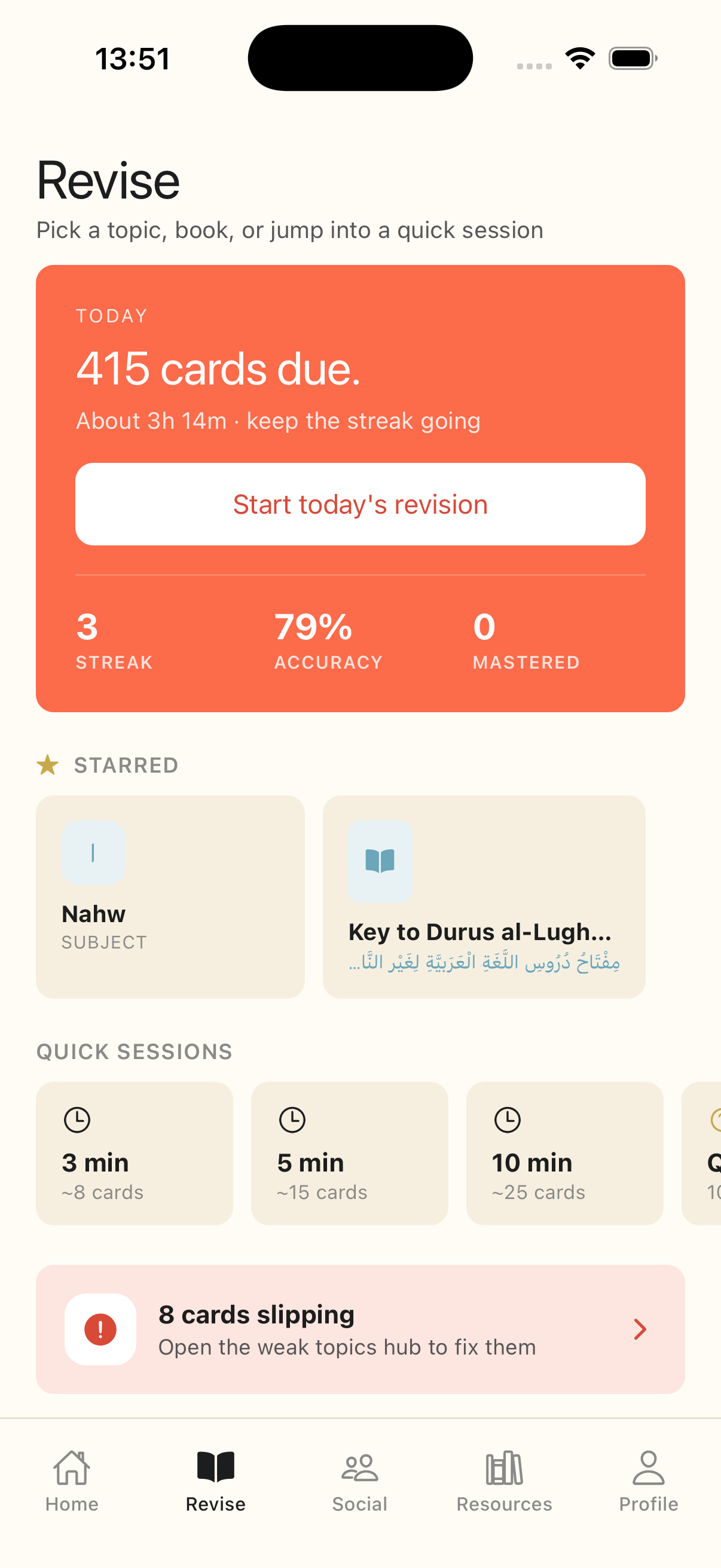721x1568 pixels.
Task: Open the Profile person icon
Action: [648, 1468]
